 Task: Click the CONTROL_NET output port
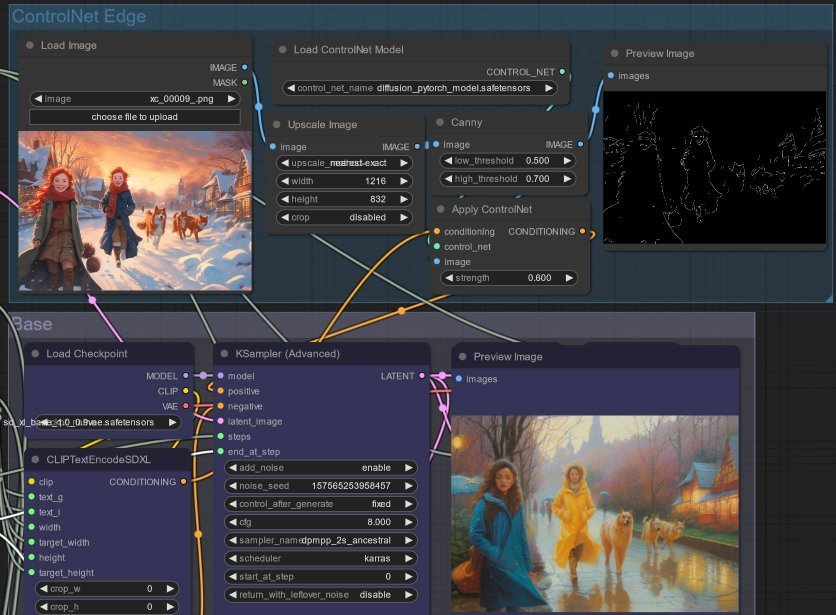tap(562, 71)
